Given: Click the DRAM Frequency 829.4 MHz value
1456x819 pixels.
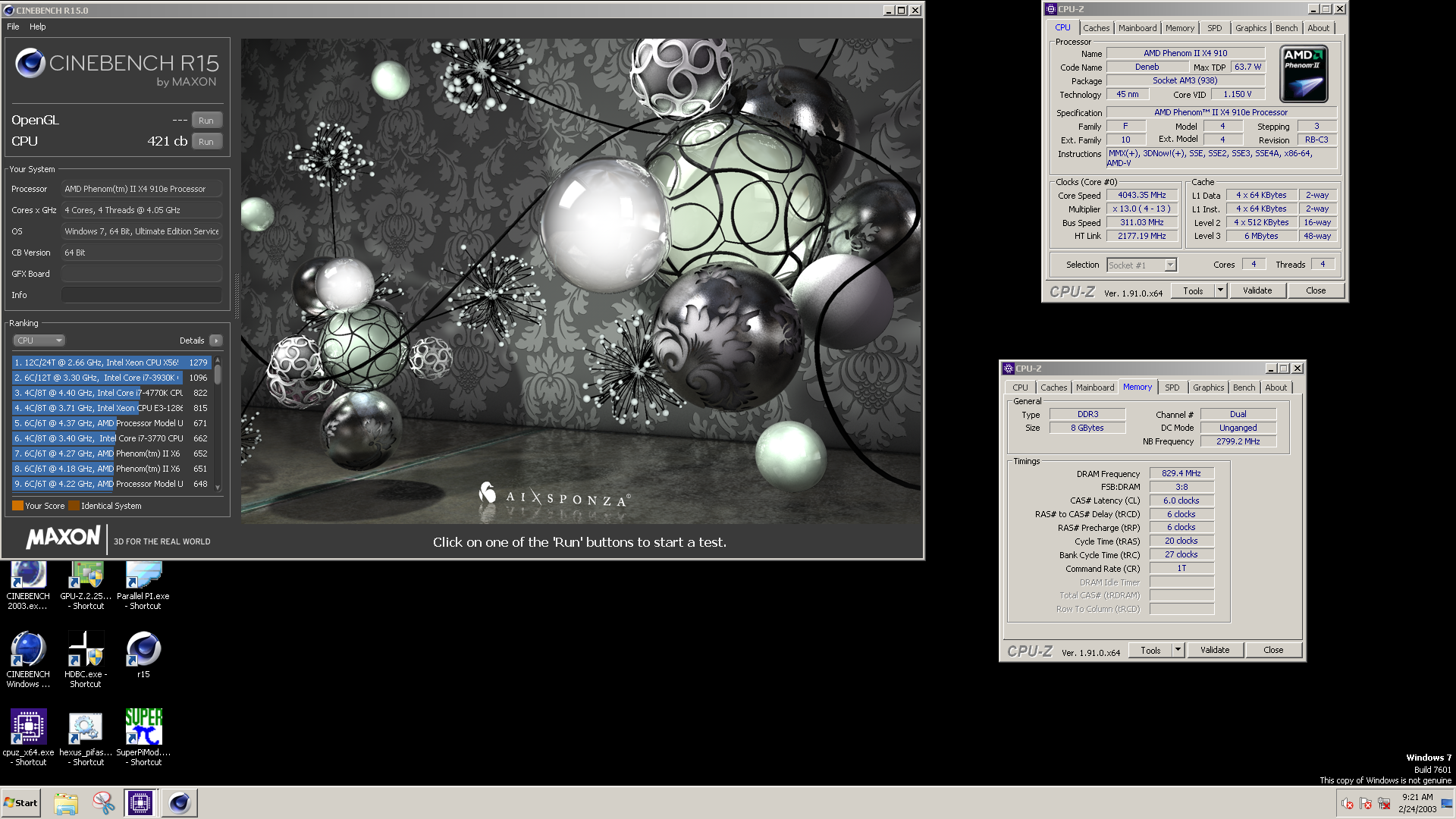Looking at the screenshot, I should coord(1181,473).
